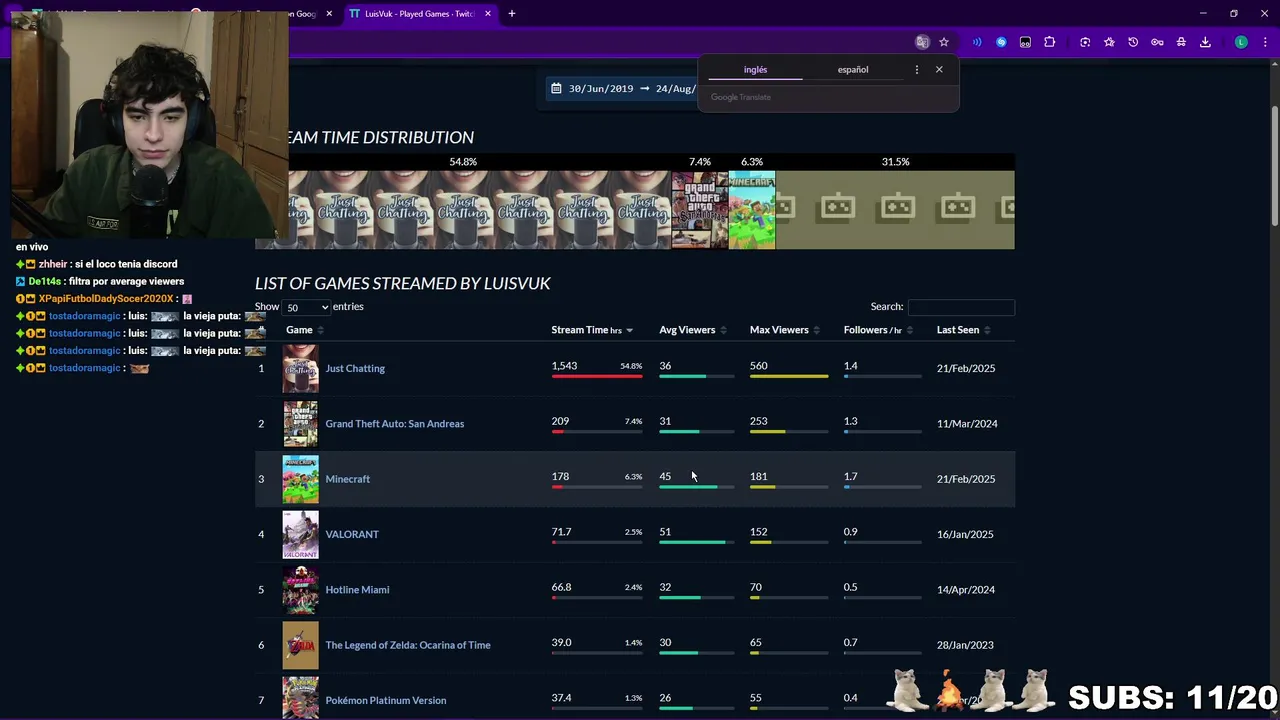
Task: Select the español tab in translate popup
Action: pyautogui.click(x=853, y=70)
